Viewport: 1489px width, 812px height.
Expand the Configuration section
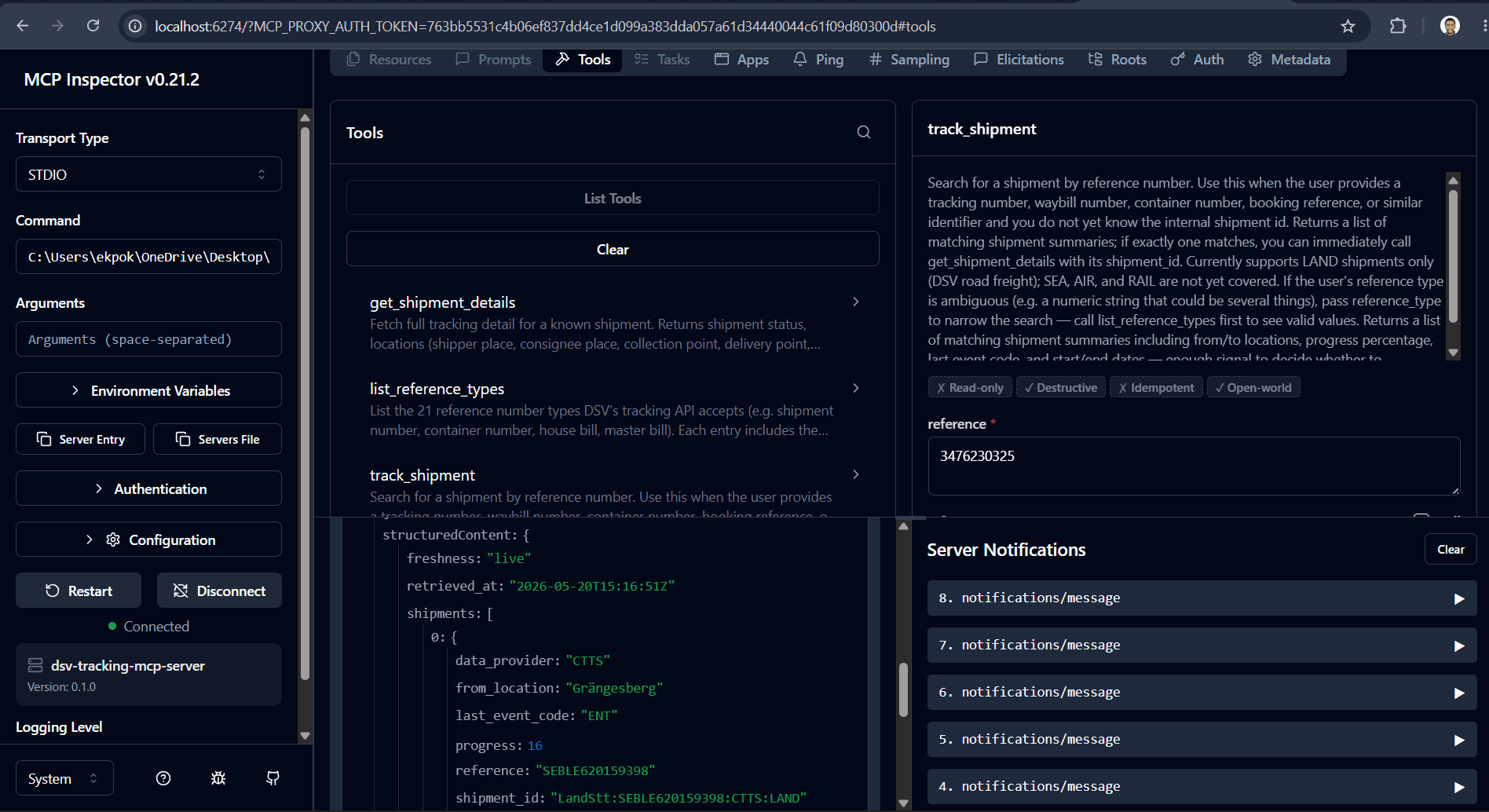(148, 540)
